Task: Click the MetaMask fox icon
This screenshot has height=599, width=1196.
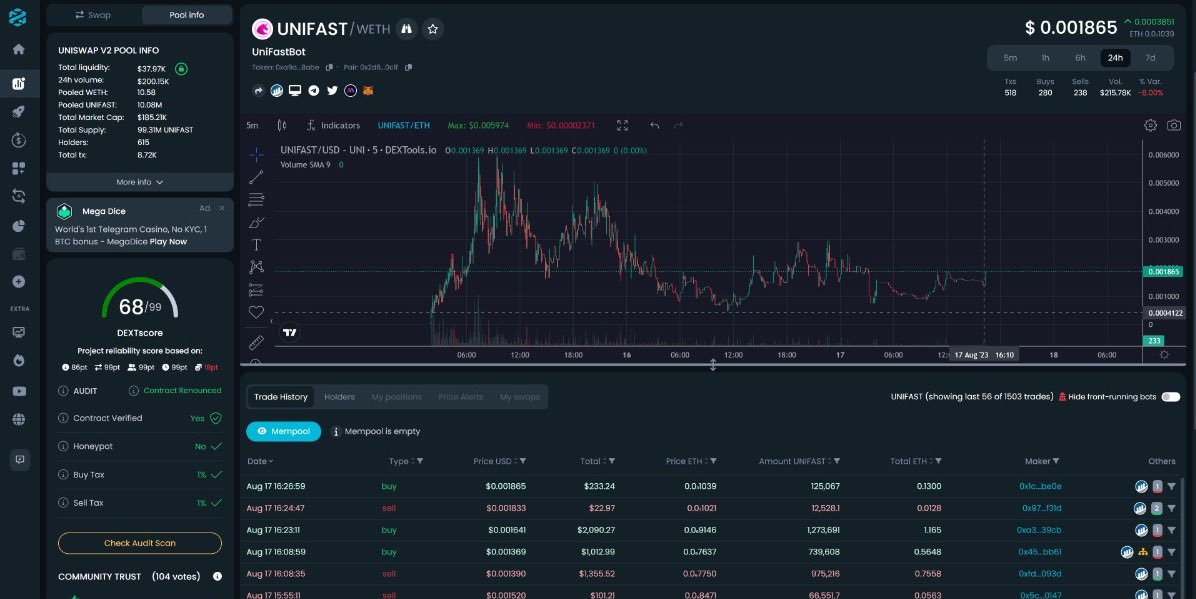Action: (368, 91)
